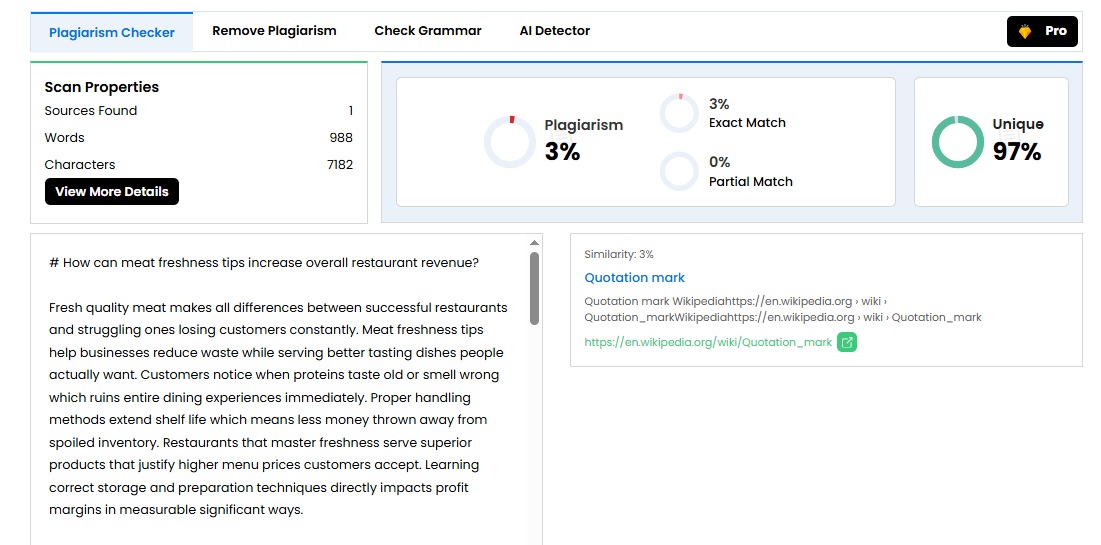Viewport: 1101px width, 545px height.
Task: Open the Quotation mark source link
Action: pos(635,278)
